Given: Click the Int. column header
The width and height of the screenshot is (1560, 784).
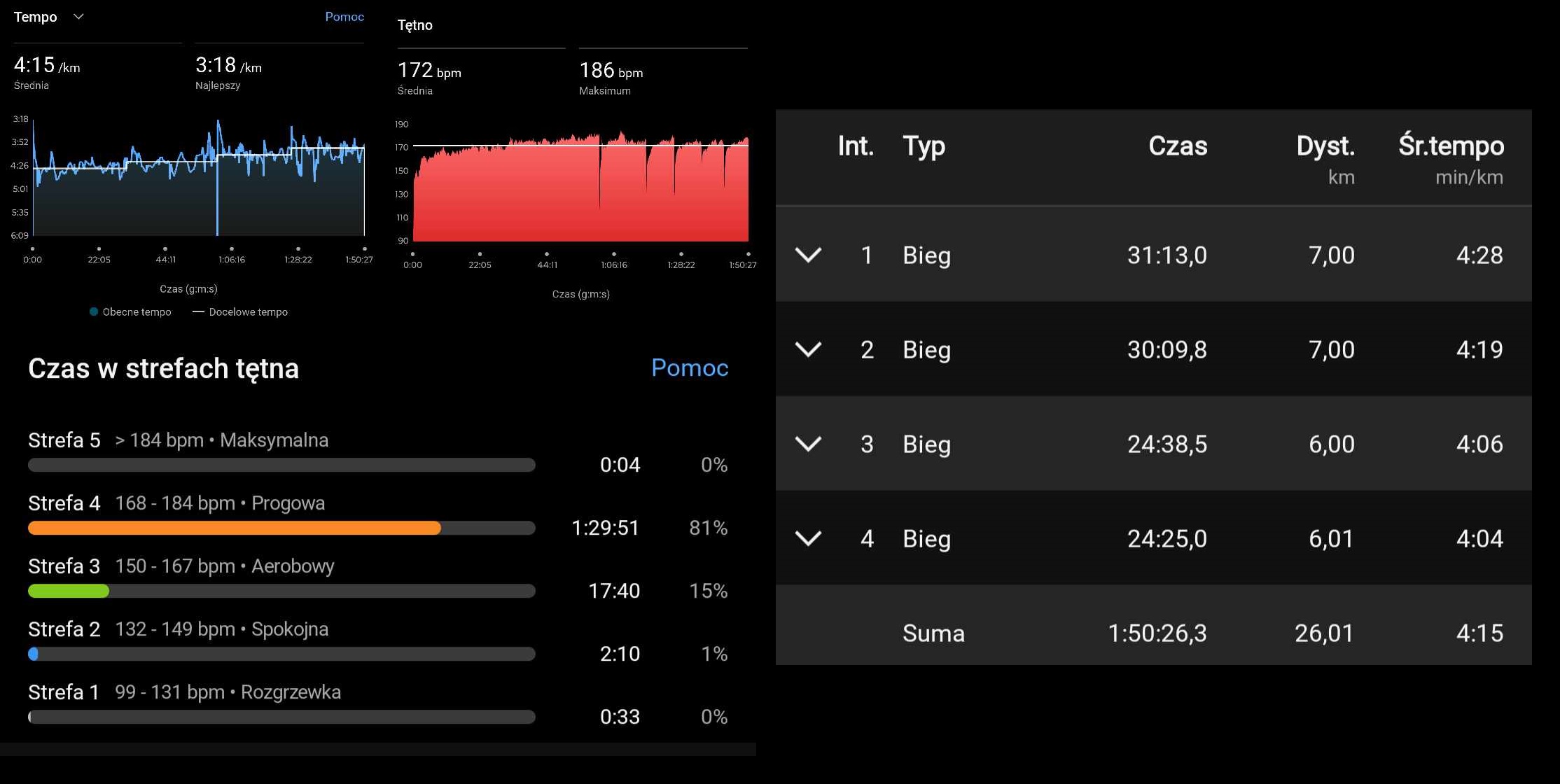Looking at the screenshot, I should point(855,146).
